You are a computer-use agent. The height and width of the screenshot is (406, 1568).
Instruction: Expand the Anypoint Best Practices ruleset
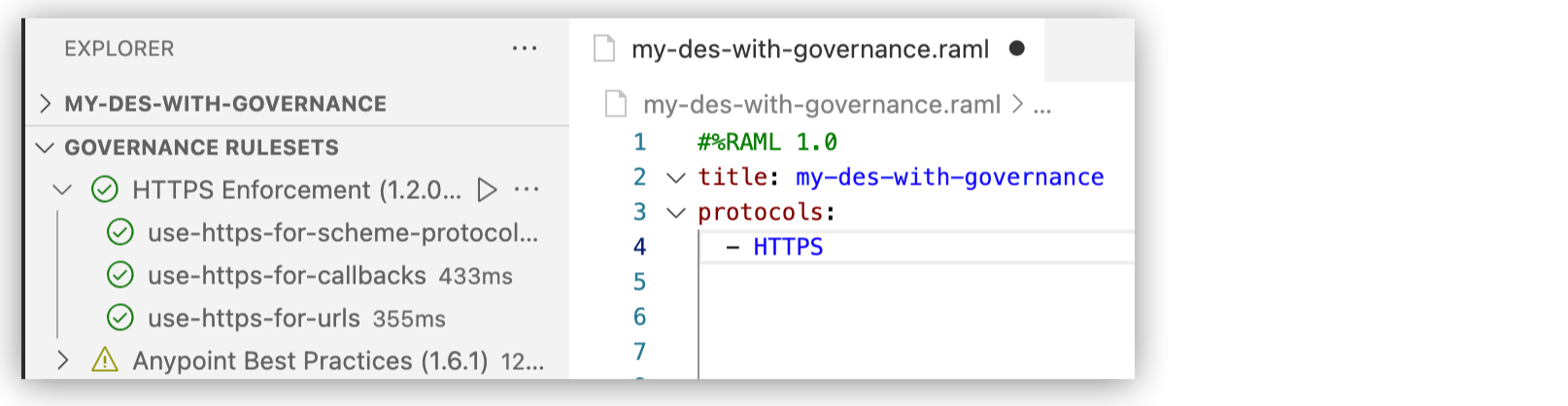click(x=63, y=361)
